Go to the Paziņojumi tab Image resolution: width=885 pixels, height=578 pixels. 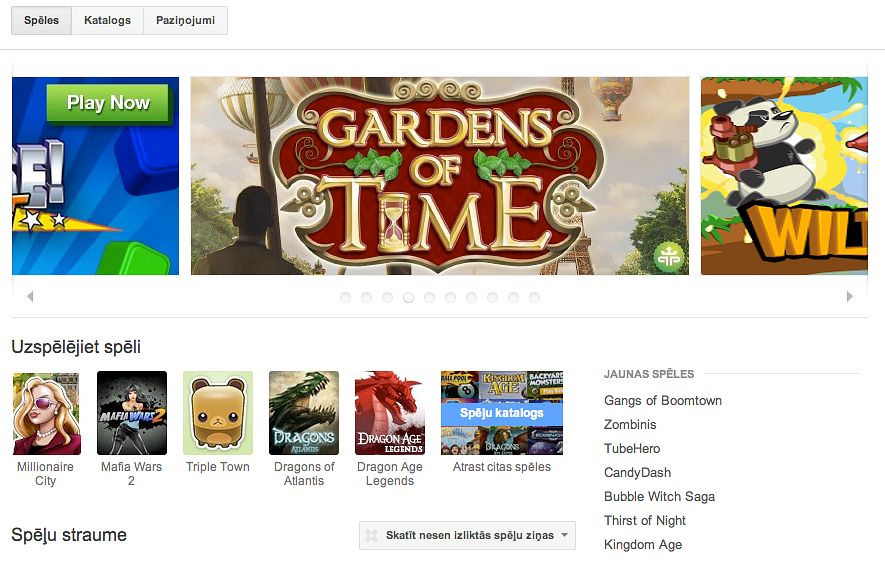[x=185, y=20]
